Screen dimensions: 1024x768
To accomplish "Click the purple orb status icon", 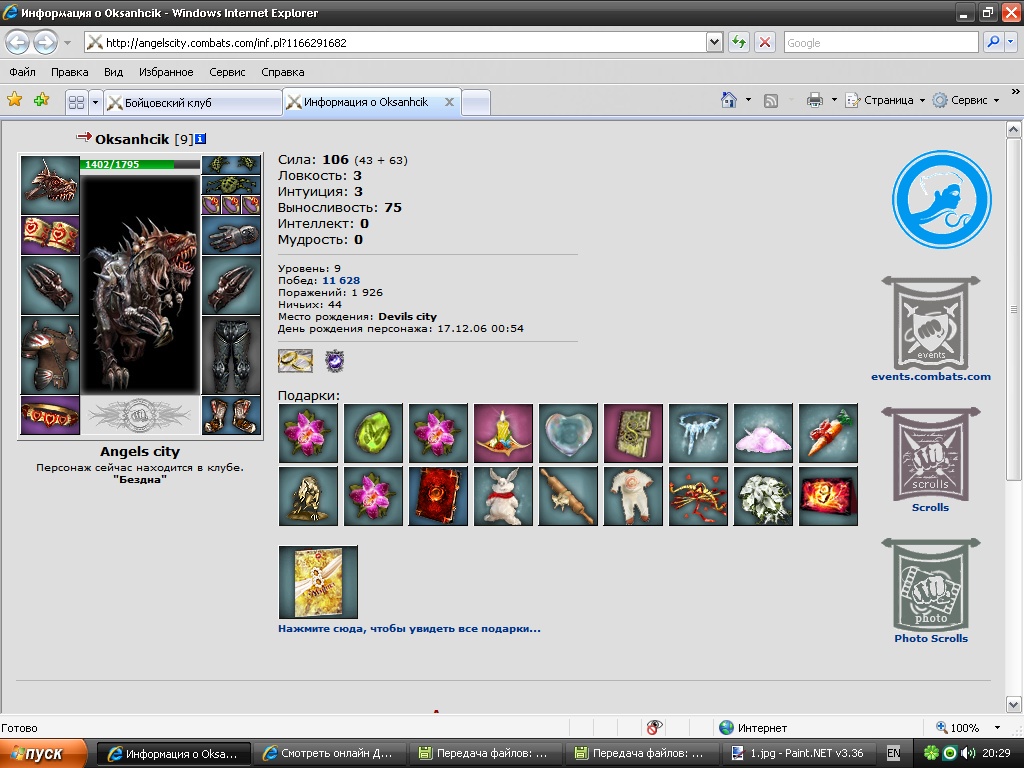I will [334, 360].
